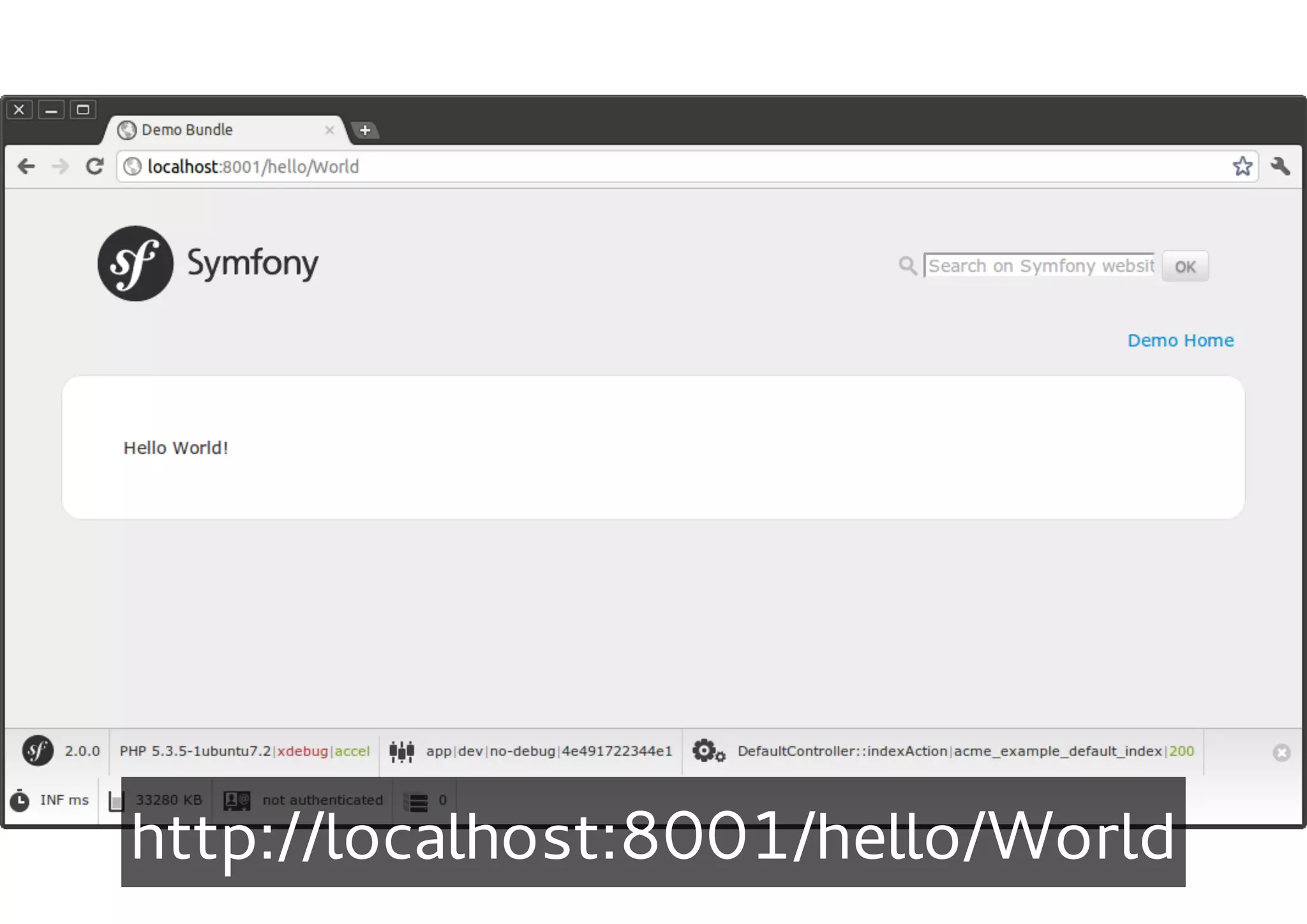The image size is (1307, 924).
Task: Bookmark page with star icon
Action: coord(1242,167)
